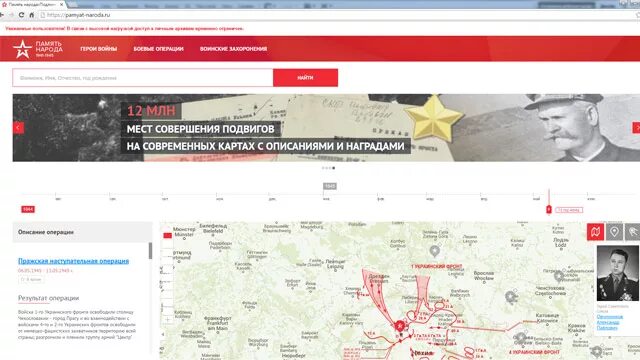The width and height of the screenshot is (640, 360).
Task: Click the red flag icon on map's left edge
Action: [167, 236]
